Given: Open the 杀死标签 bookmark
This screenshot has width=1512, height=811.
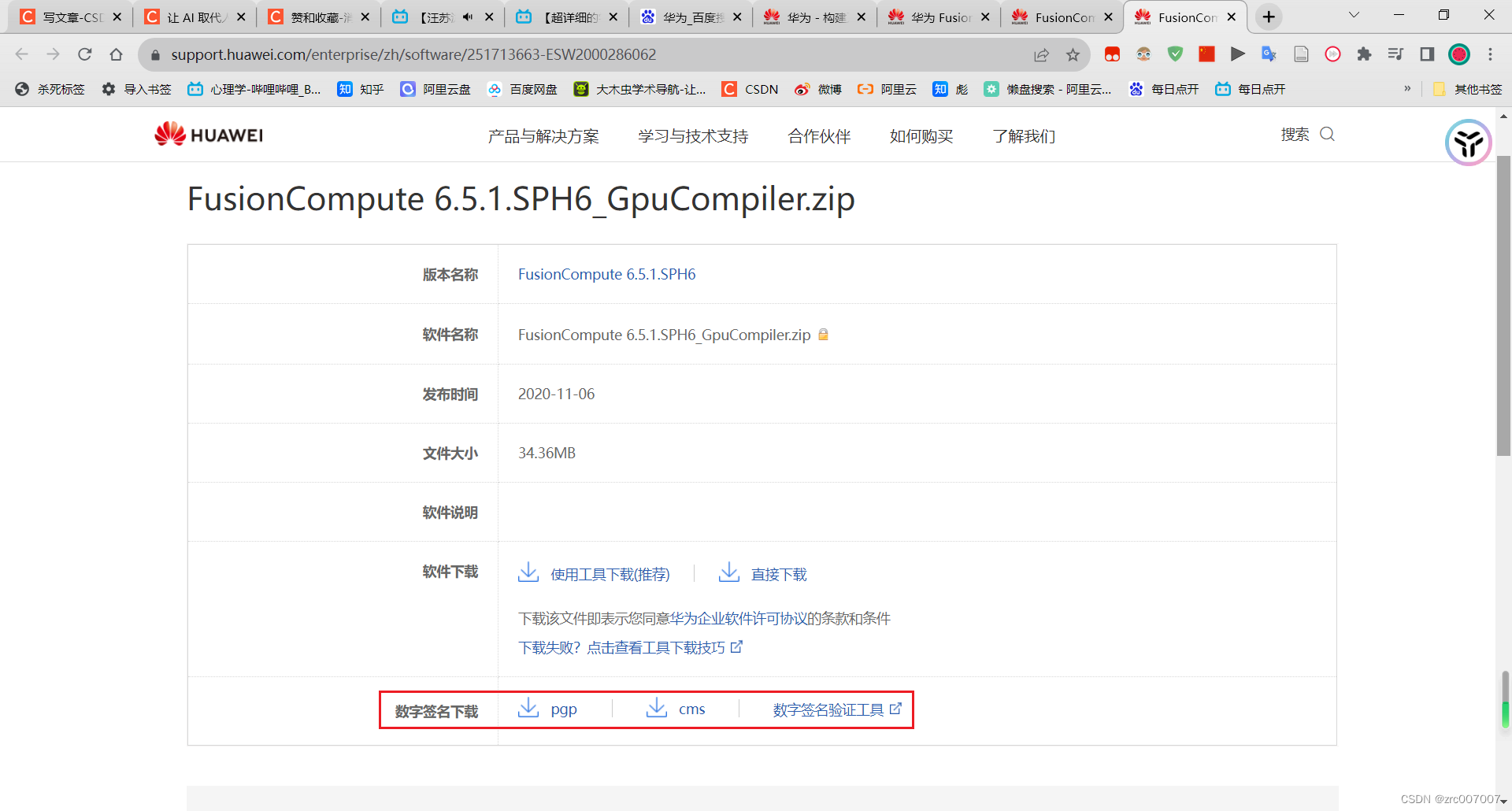Looking at the screenshot, I should pyautogui.click(x=50, y=89).
